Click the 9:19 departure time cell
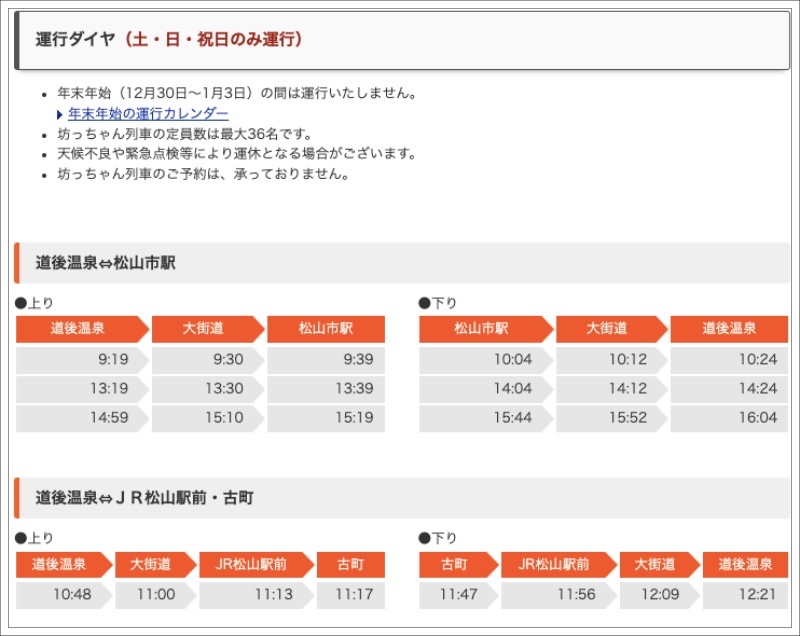Image resolution: width=800 pixels, height=636 pixels. (82, 360)
